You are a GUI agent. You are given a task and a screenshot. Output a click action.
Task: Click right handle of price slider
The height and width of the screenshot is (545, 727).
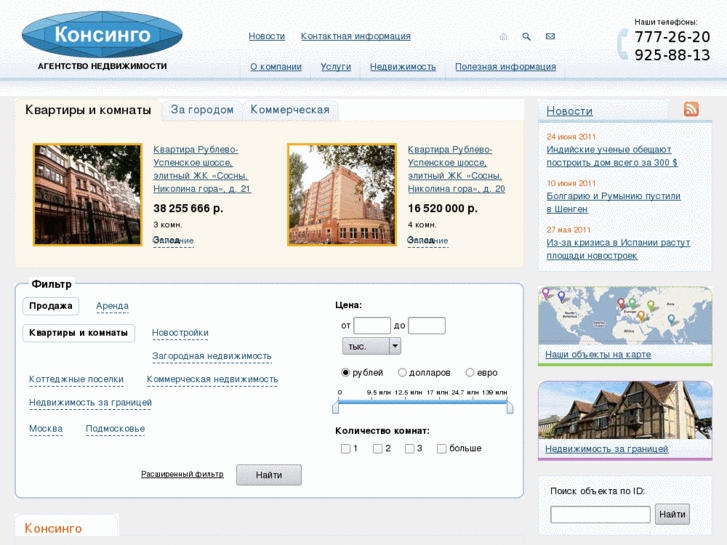click(510, 407)
